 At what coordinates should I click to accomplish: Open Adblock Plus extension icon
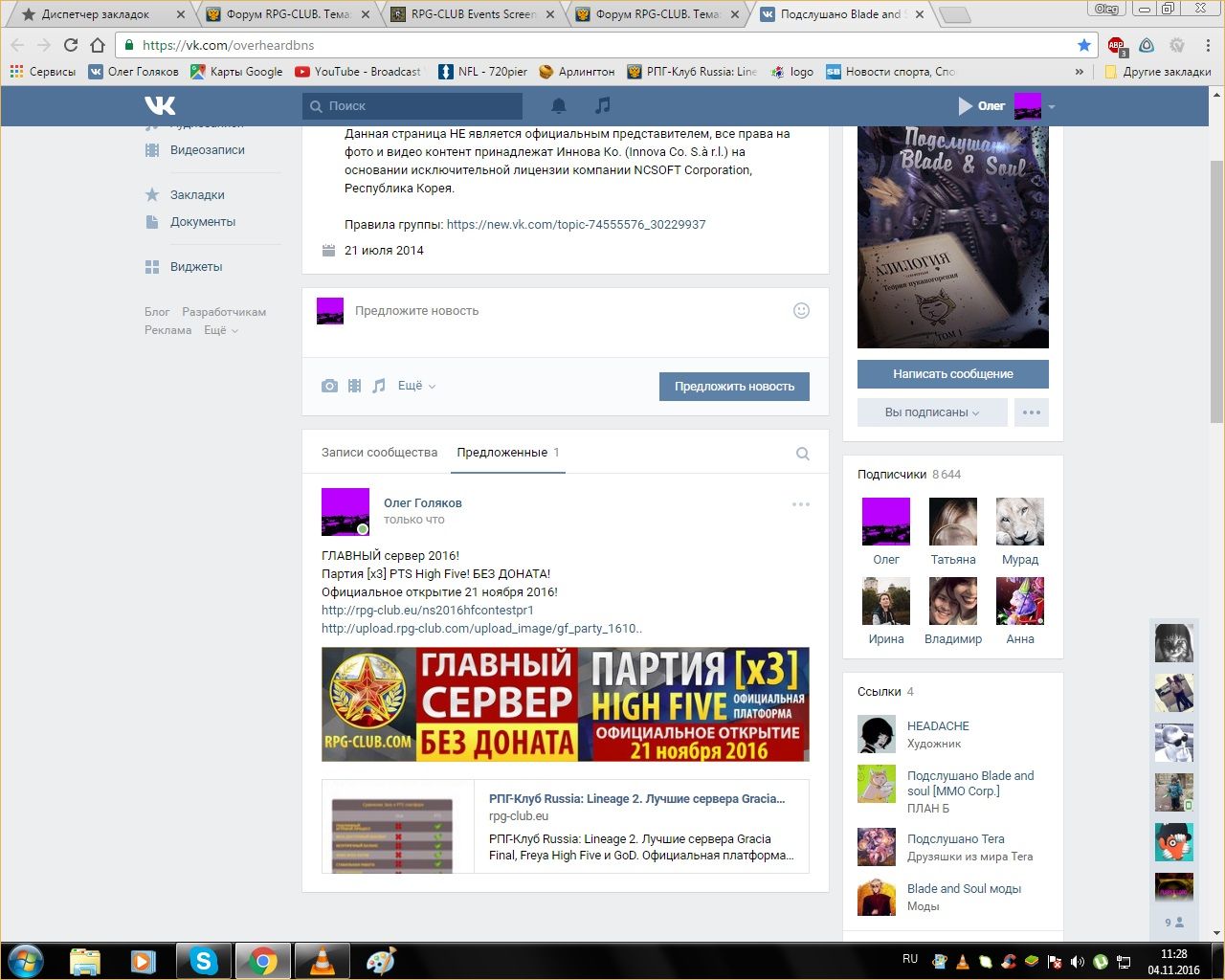click(x=1117, y=45)
